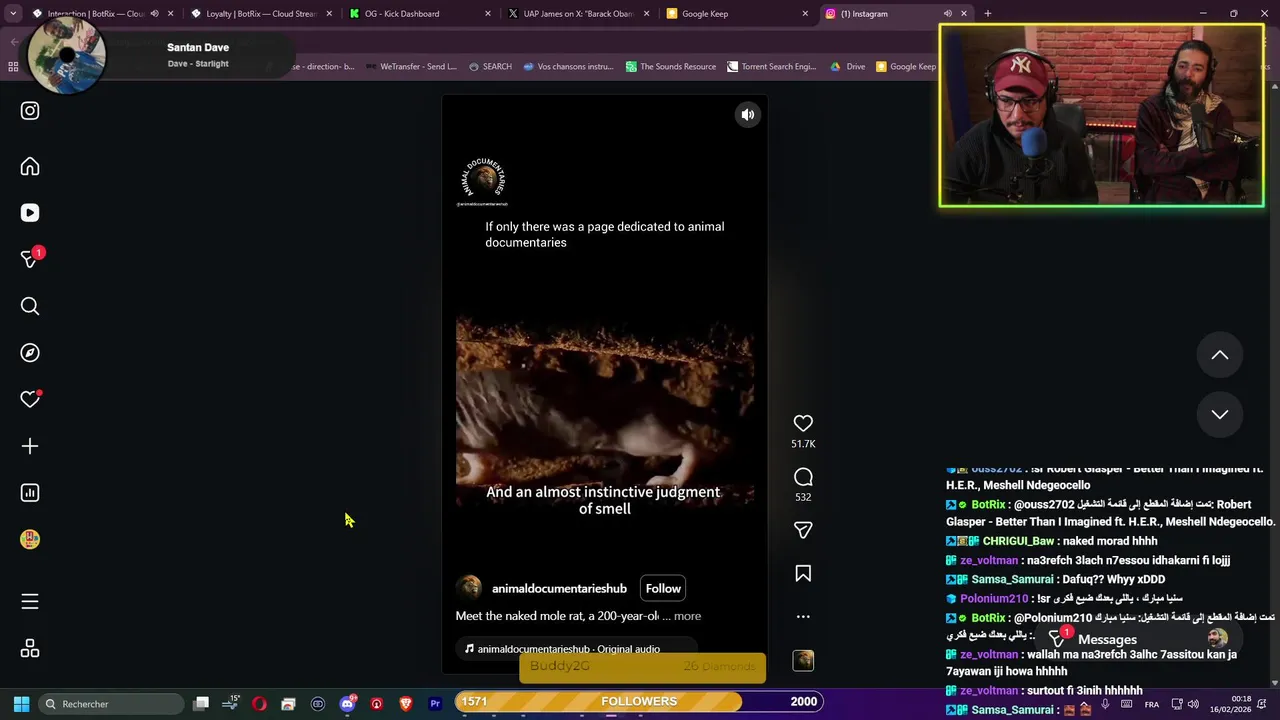
Task: Open your profile avatar in the sidebar
Action: tap(30, 540)
